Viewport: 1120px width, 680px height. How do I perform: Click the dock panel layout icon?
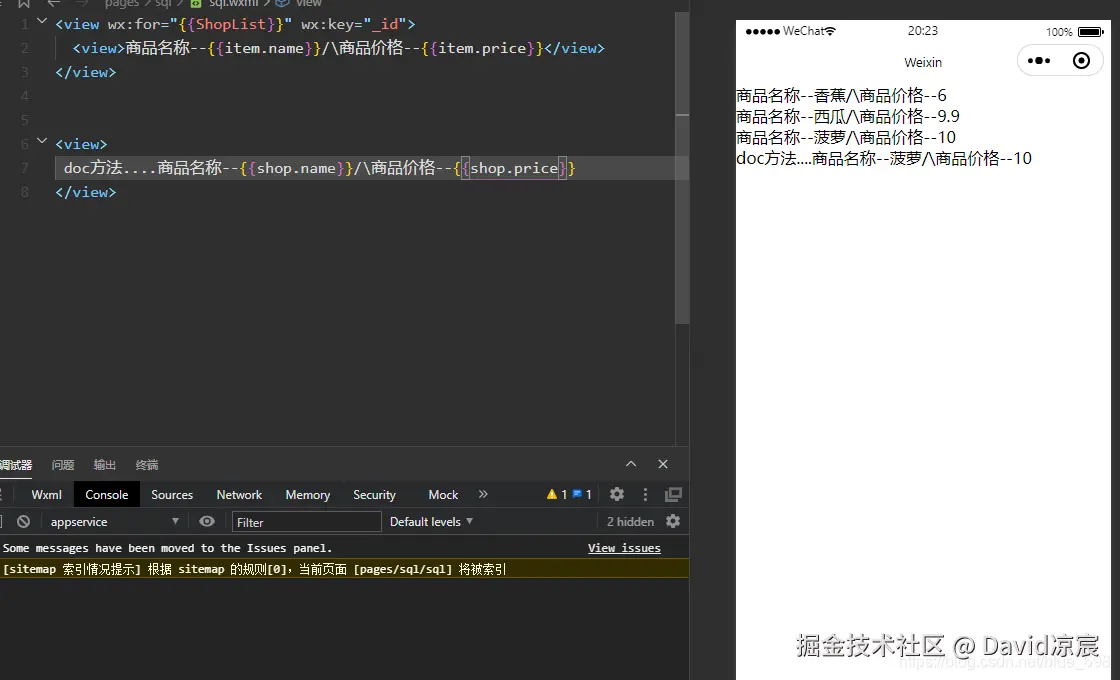pos(673,494)
